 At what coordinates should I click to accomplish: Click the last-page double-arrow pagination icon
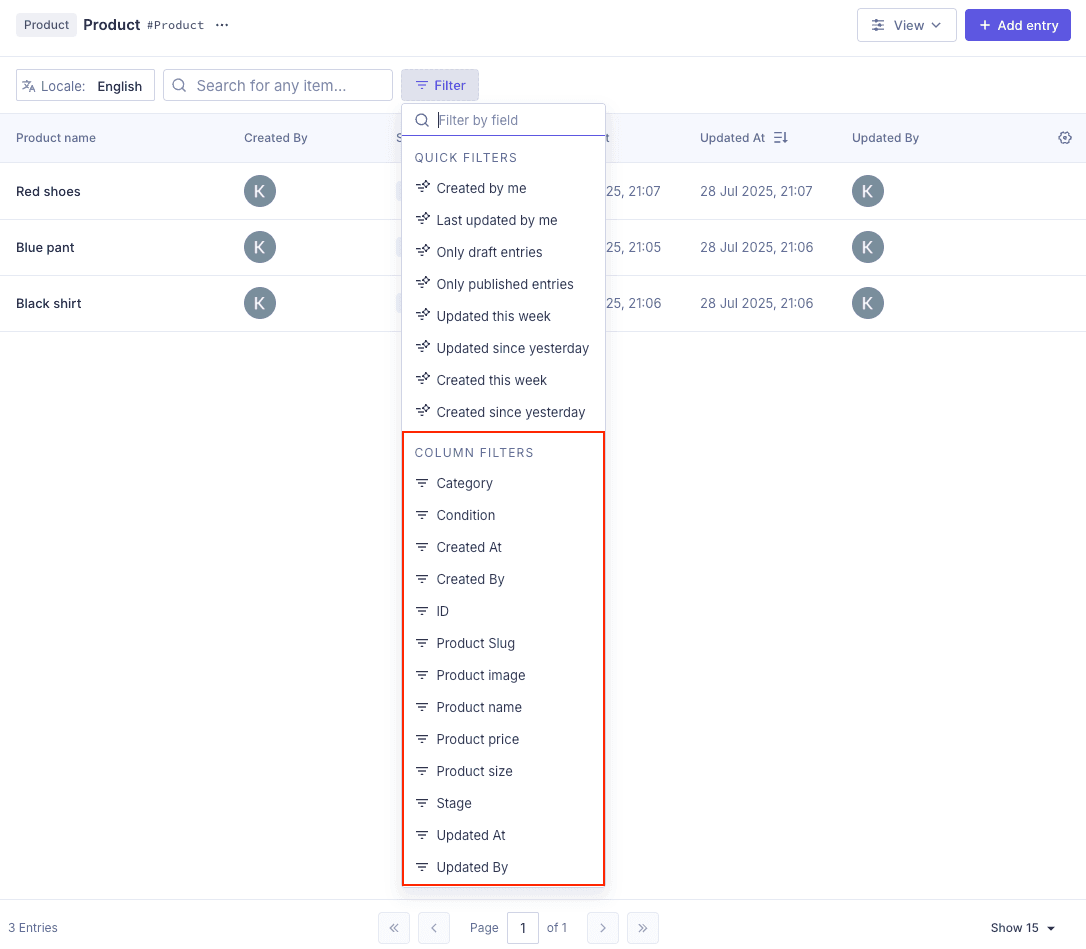(x=642, y=928)
